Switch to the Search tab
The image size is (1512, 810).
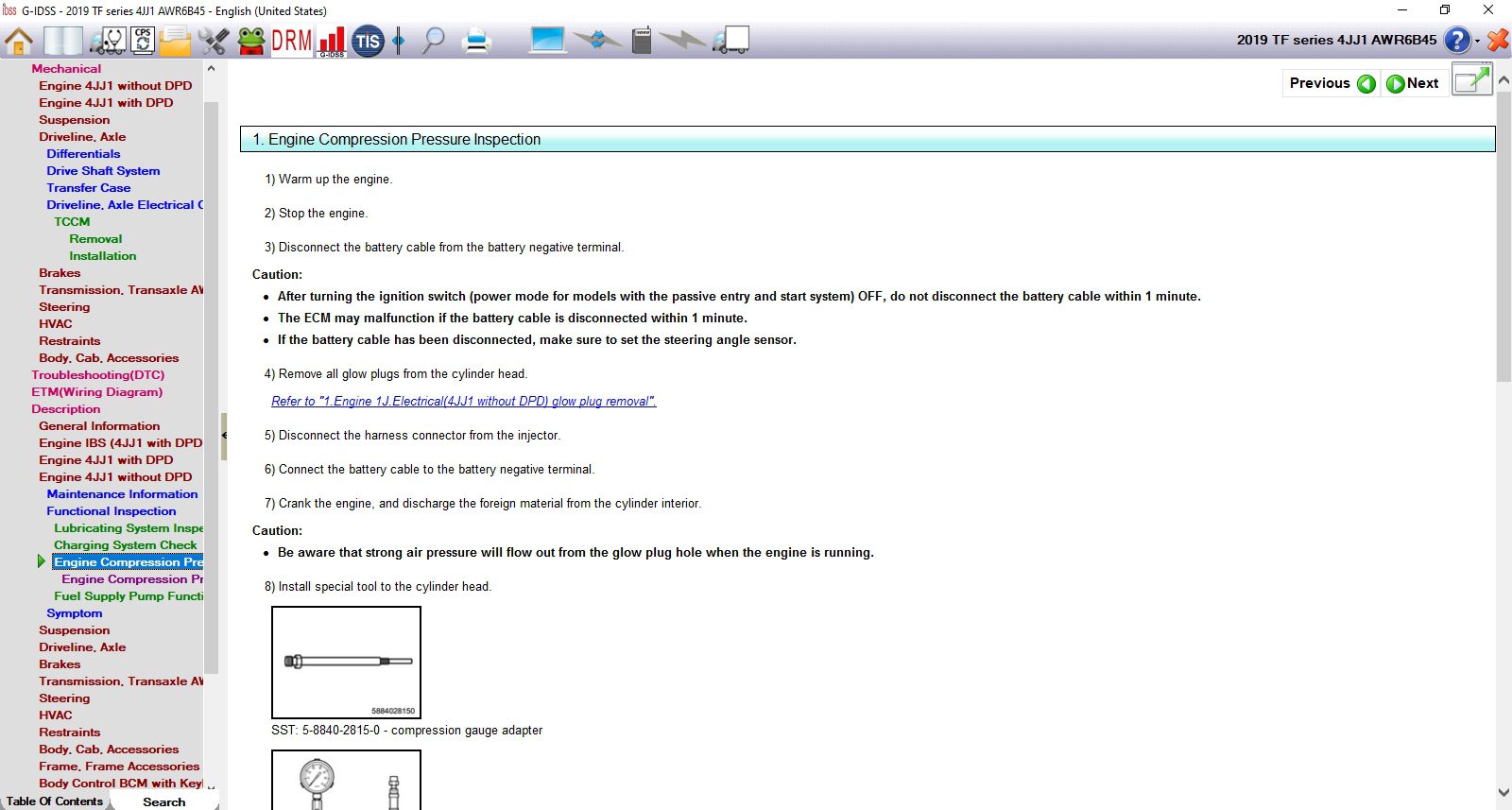(164, 801)
